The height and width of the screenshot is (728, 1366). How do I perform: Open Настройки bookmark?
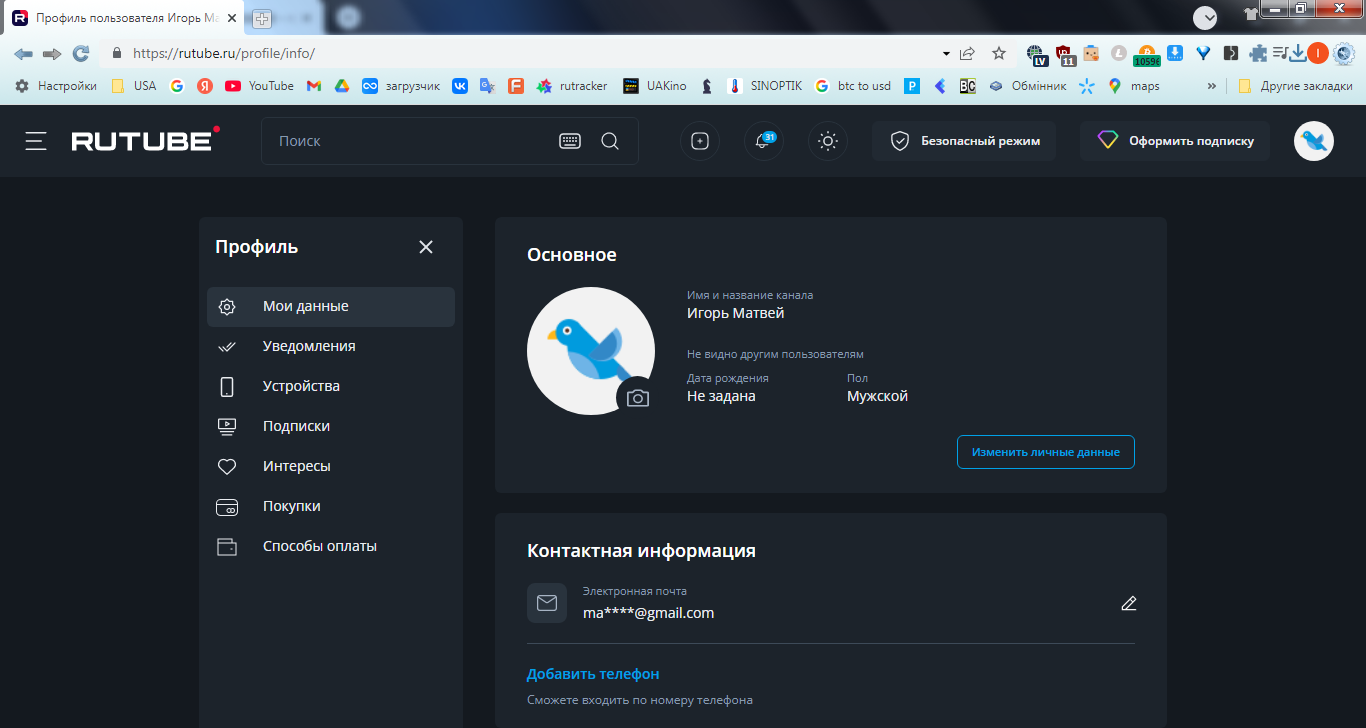coord(56,86)
